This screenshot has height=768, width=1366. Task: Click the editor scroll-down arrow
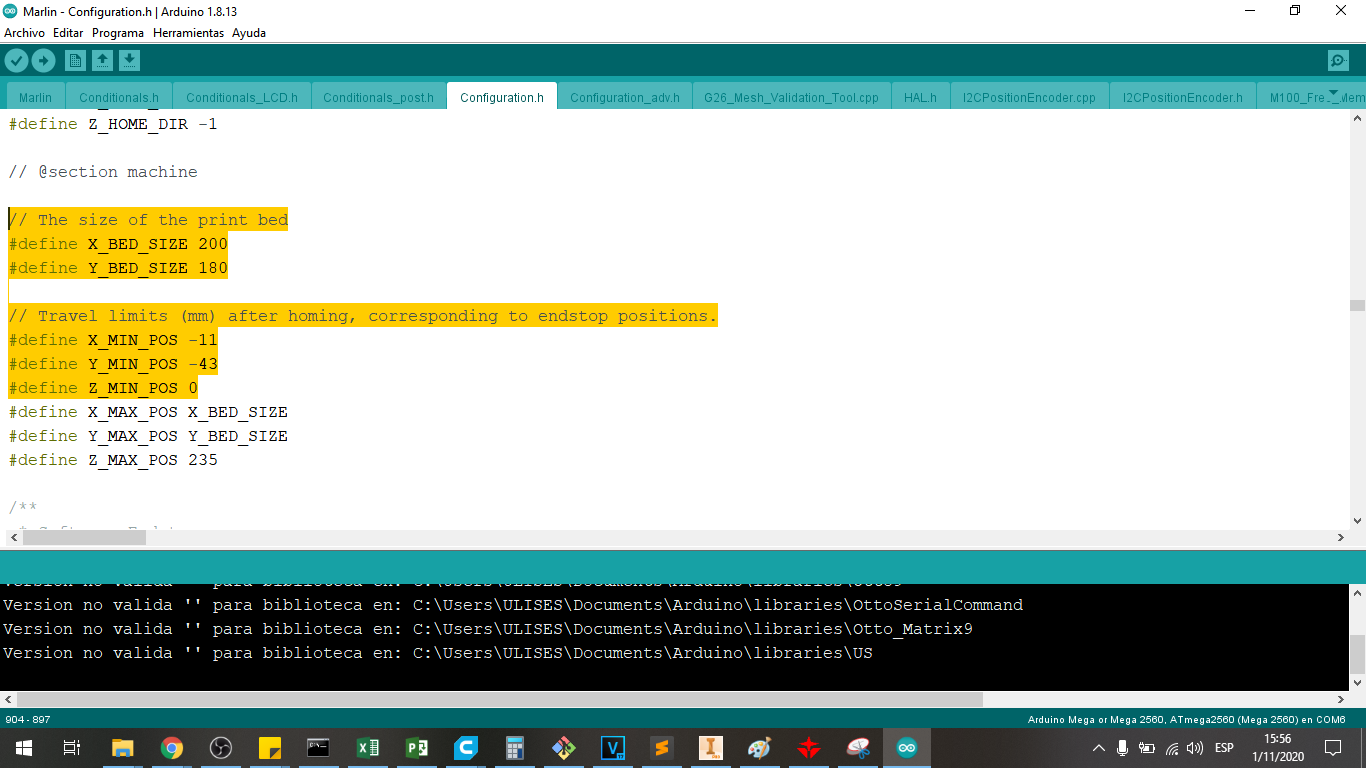click(x=1357, y=521)
